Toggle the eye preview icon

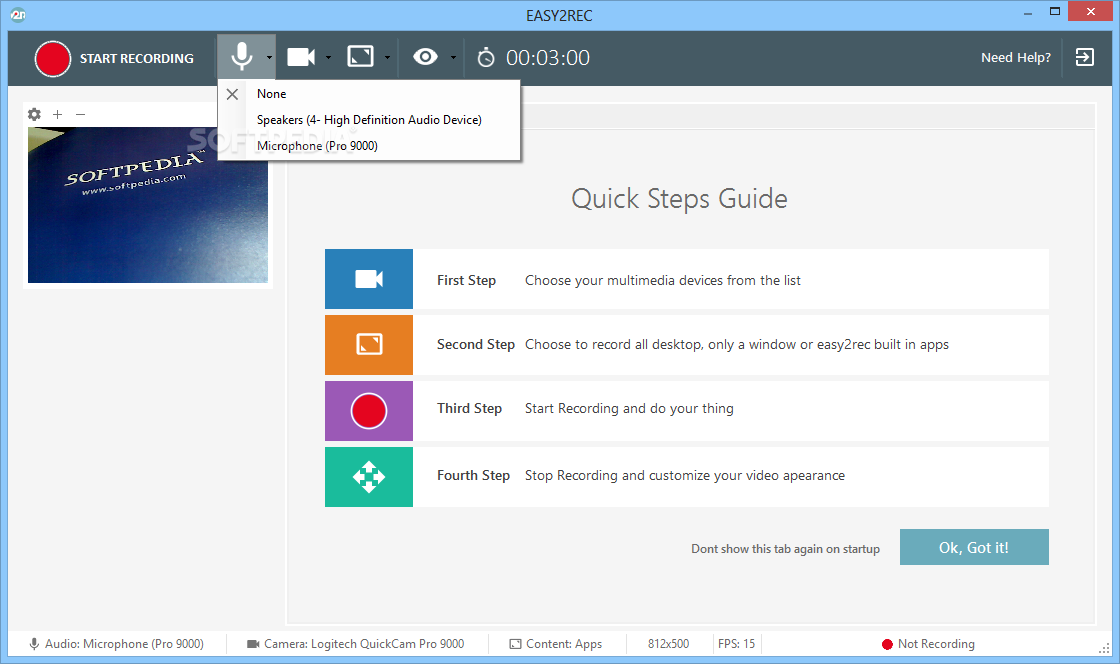point(425,56)
